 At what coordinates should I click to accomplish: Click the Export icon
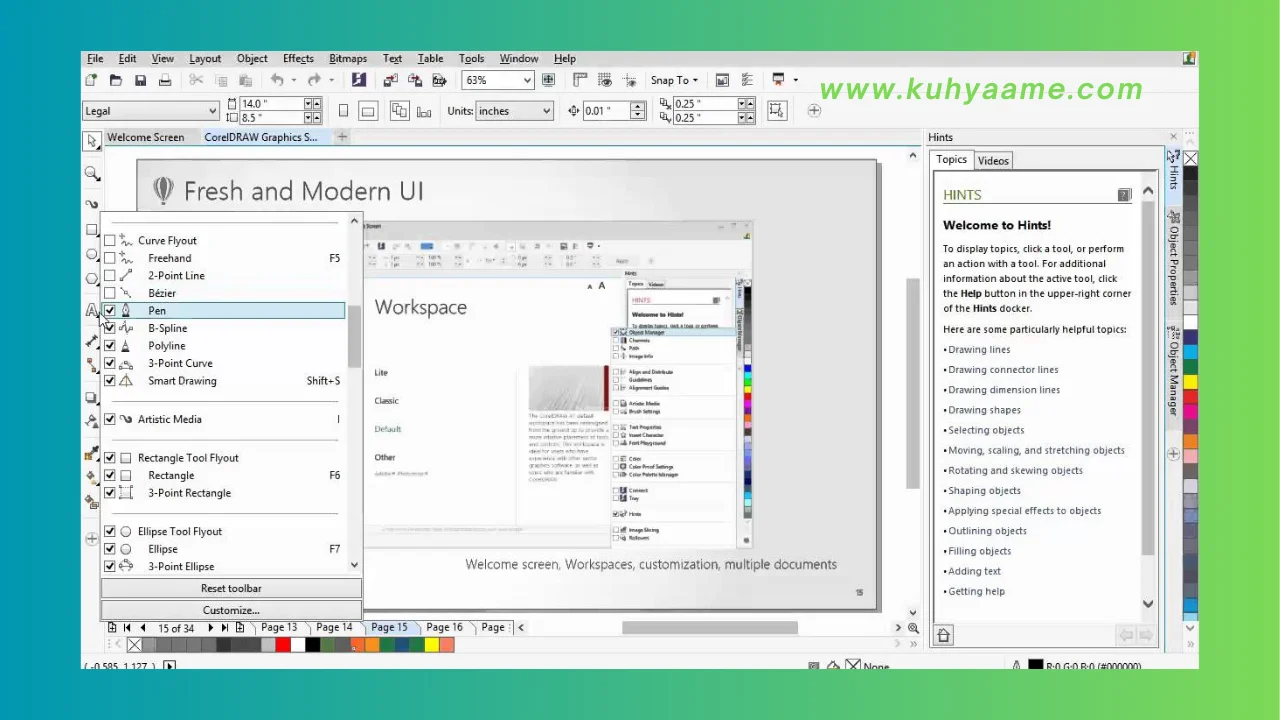(x=414, y=80)
